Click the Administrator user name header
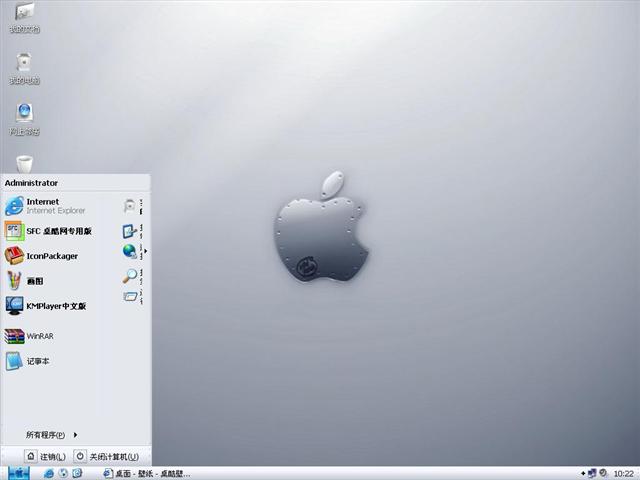Screen dimensions: 640x480 31,183
